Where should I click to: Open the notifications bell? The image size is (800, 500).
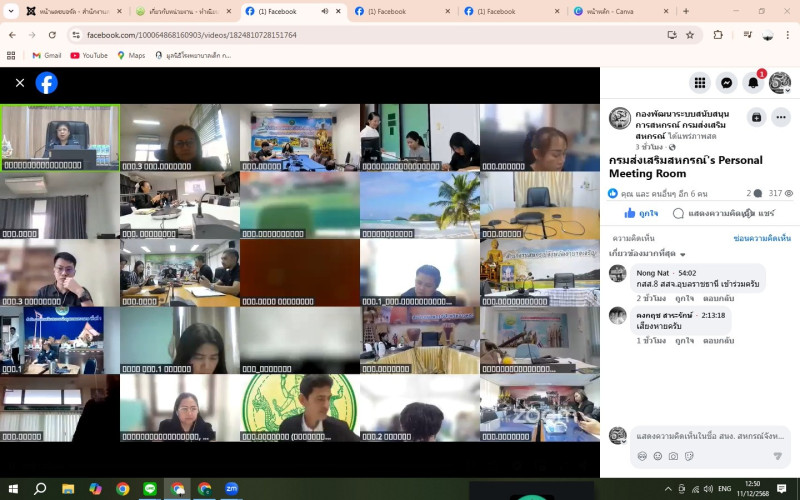pos(753,83)
